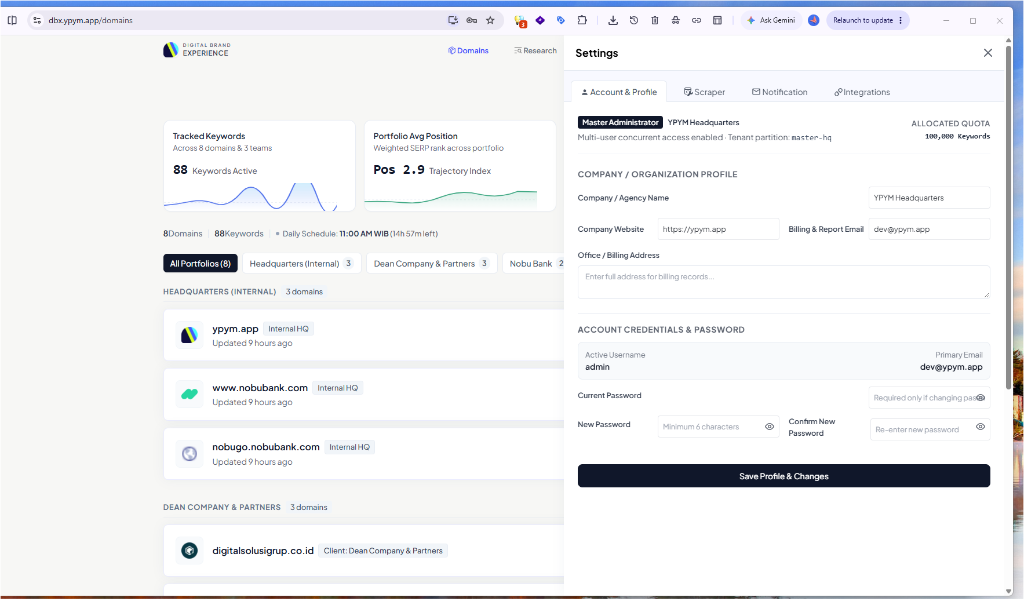Toggle visibility of Current Password field
Screen dimensions: 1024x599
(x=980, y=398)
